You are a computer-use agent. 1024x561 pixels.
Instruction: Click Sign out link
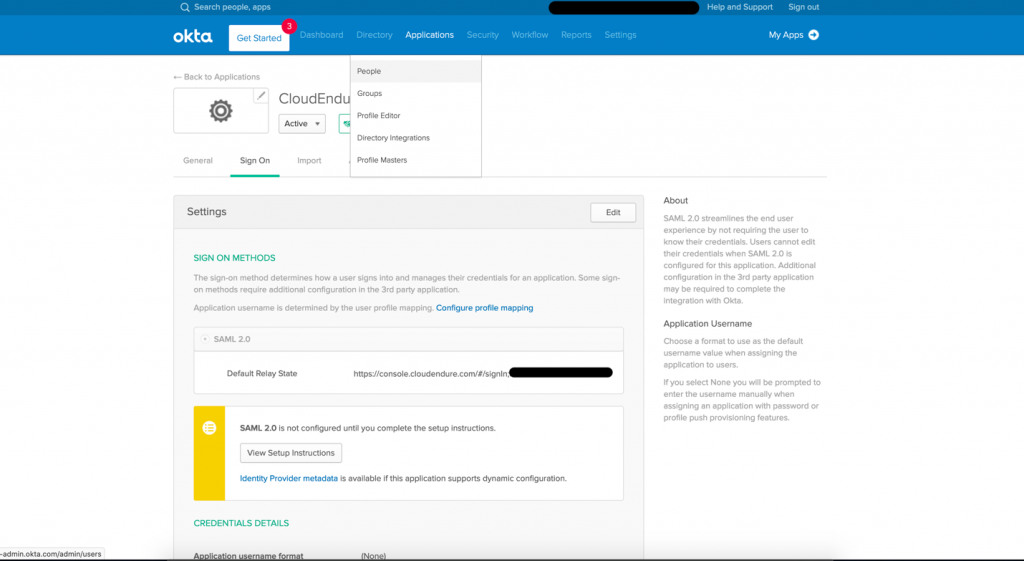click(x=803, y=7)
